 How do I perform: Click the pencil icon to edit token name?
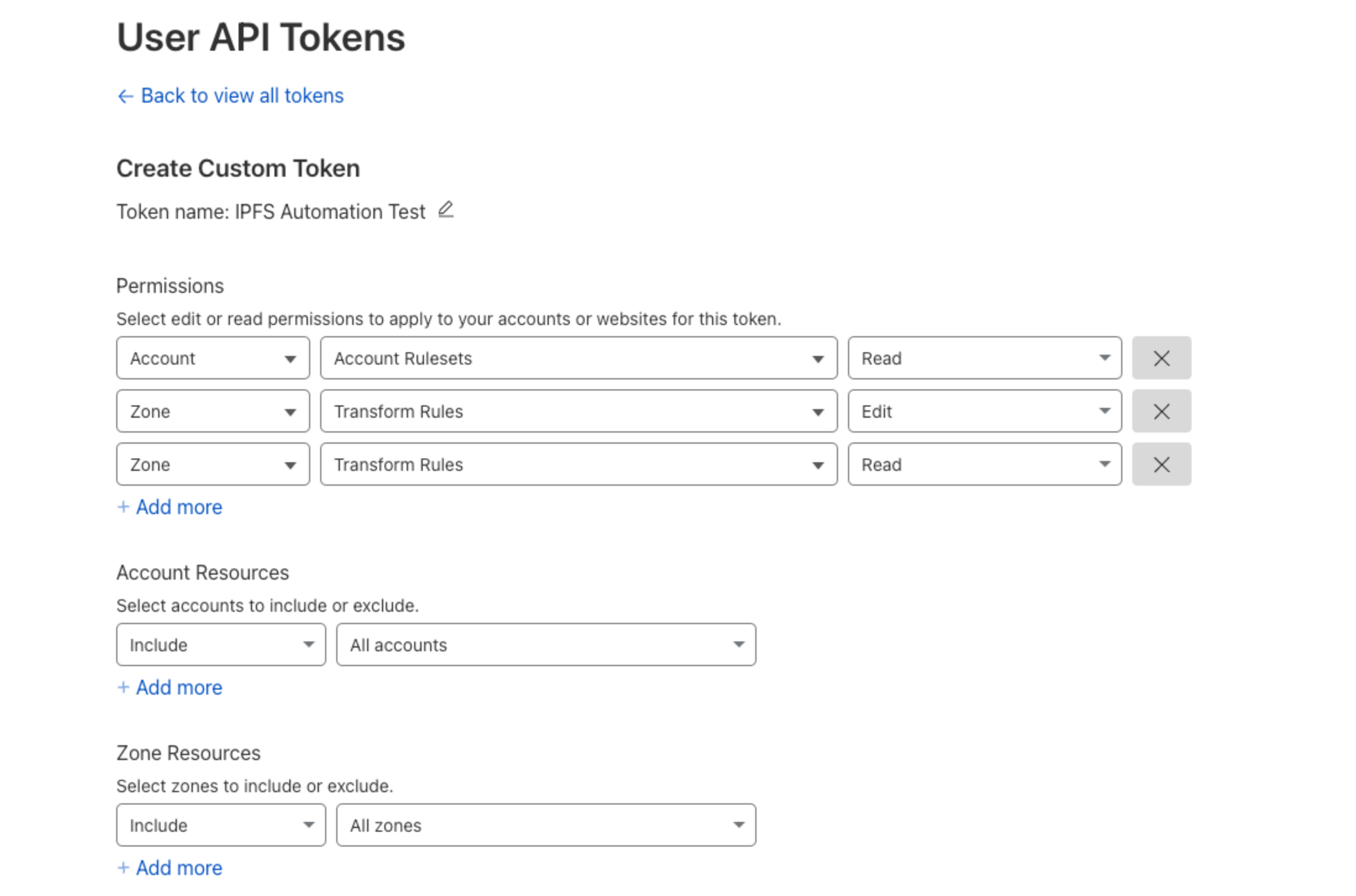click(x=446, y=210)
